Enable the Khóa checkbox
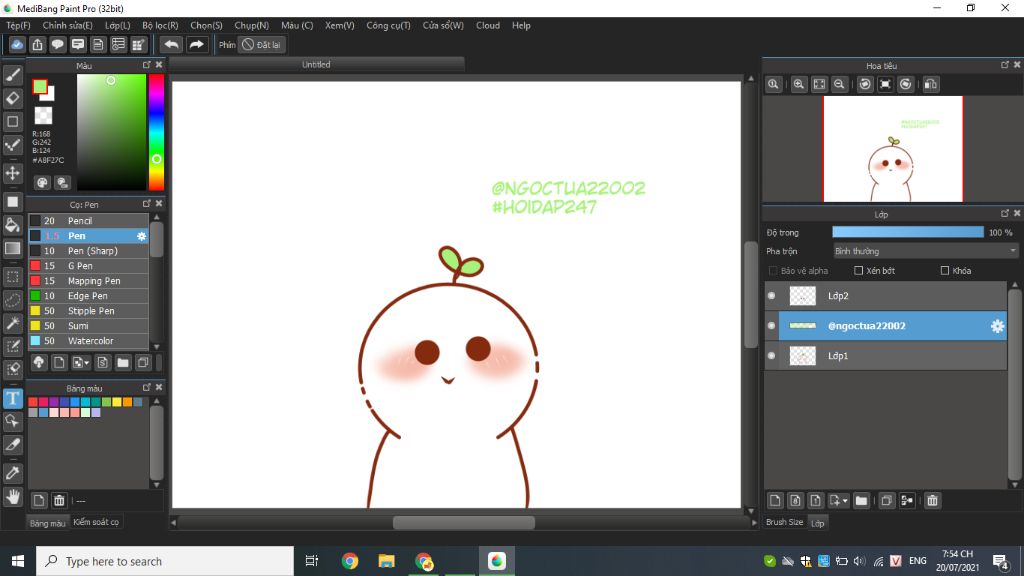The height and width of the screenshot is (576, 1024). click(944, 270)
